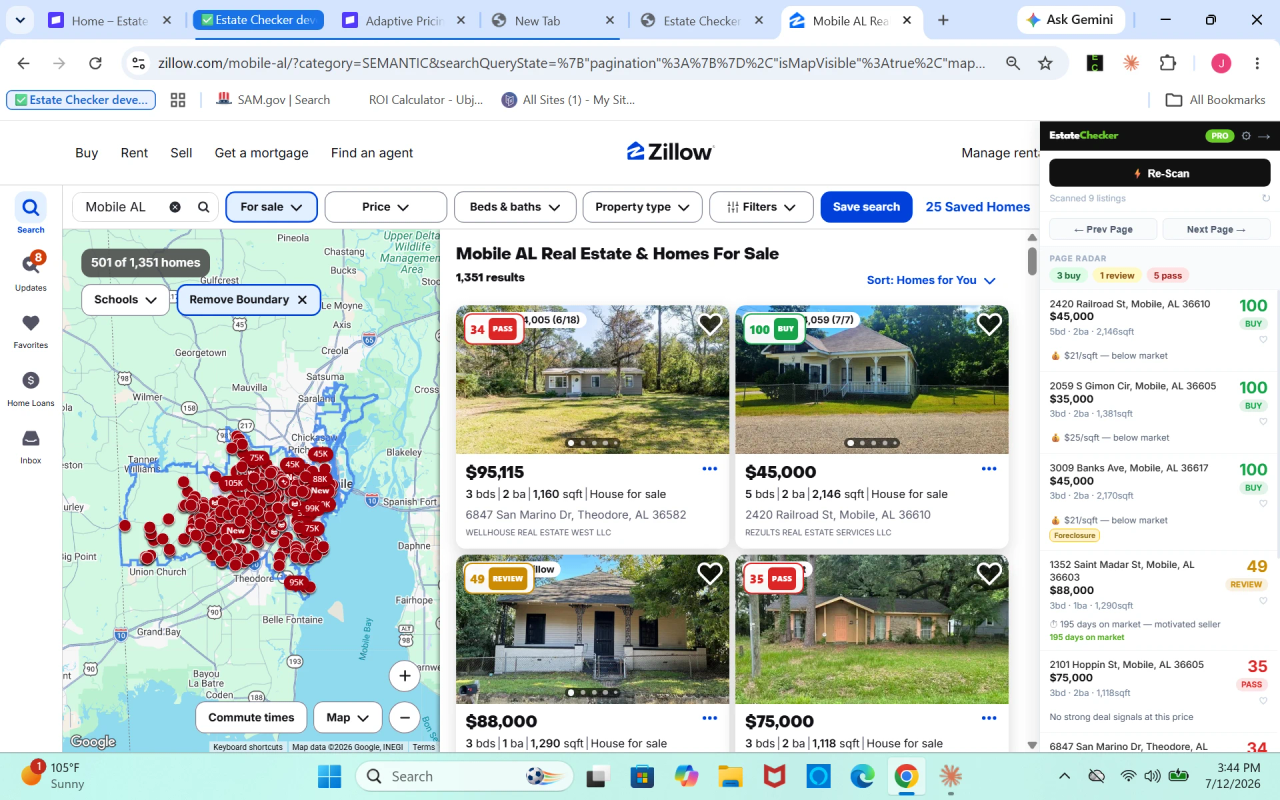Image resolution: width=1280 pixels, height=800 pixels.
Task: Click the magnifier in the search box
Action: coord(203,207)
